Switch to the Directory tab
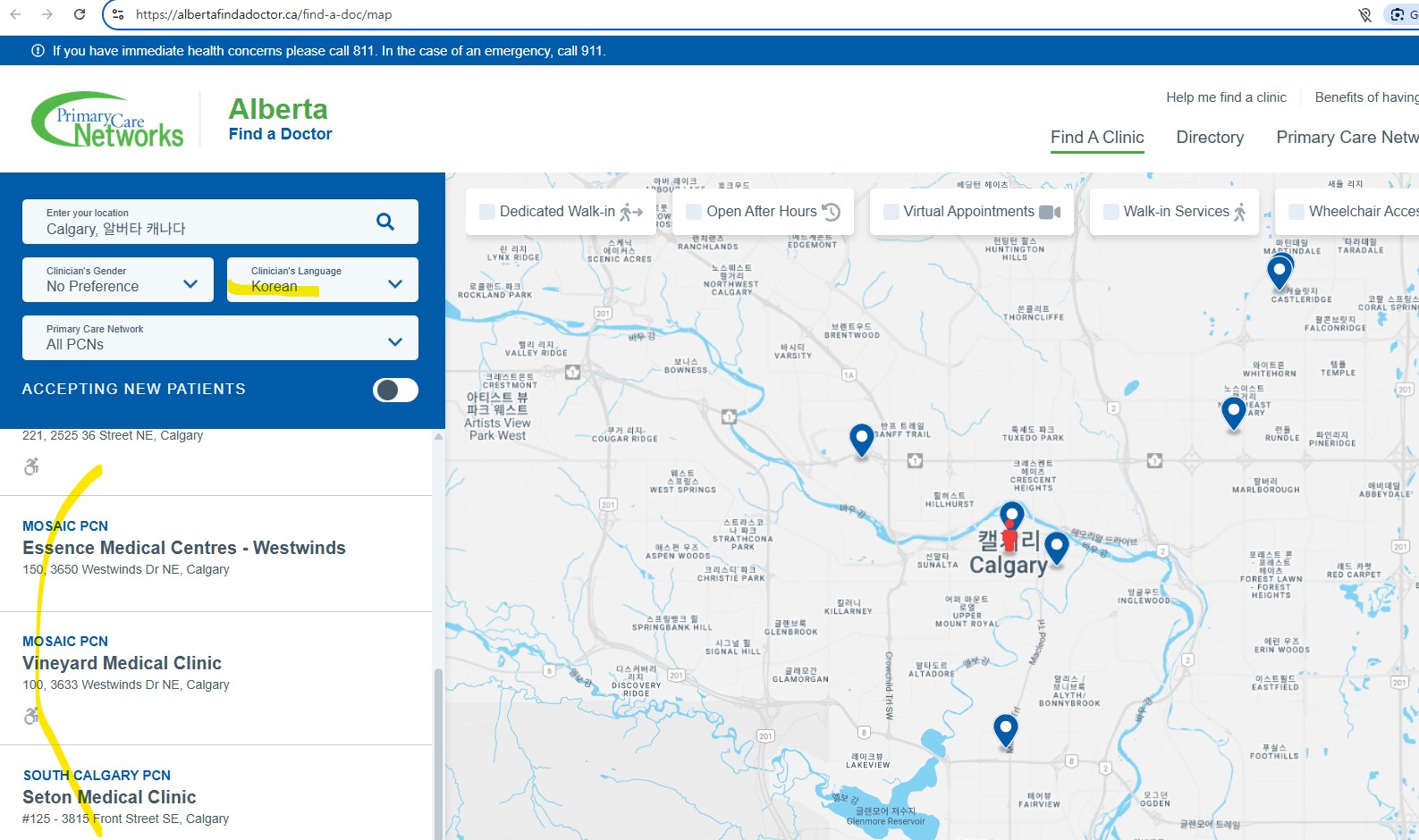Screen dimensions: 1419x840 pos(1209,138)
